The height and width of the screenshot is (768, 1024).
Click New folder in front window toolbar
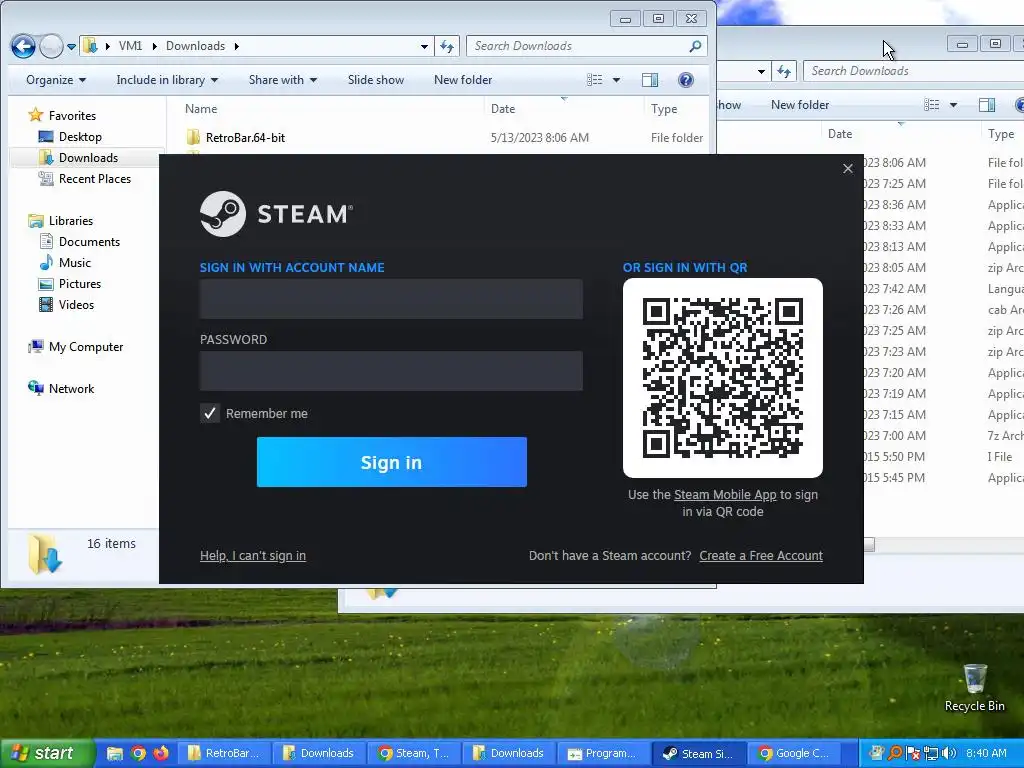click(x=463, y=80)
